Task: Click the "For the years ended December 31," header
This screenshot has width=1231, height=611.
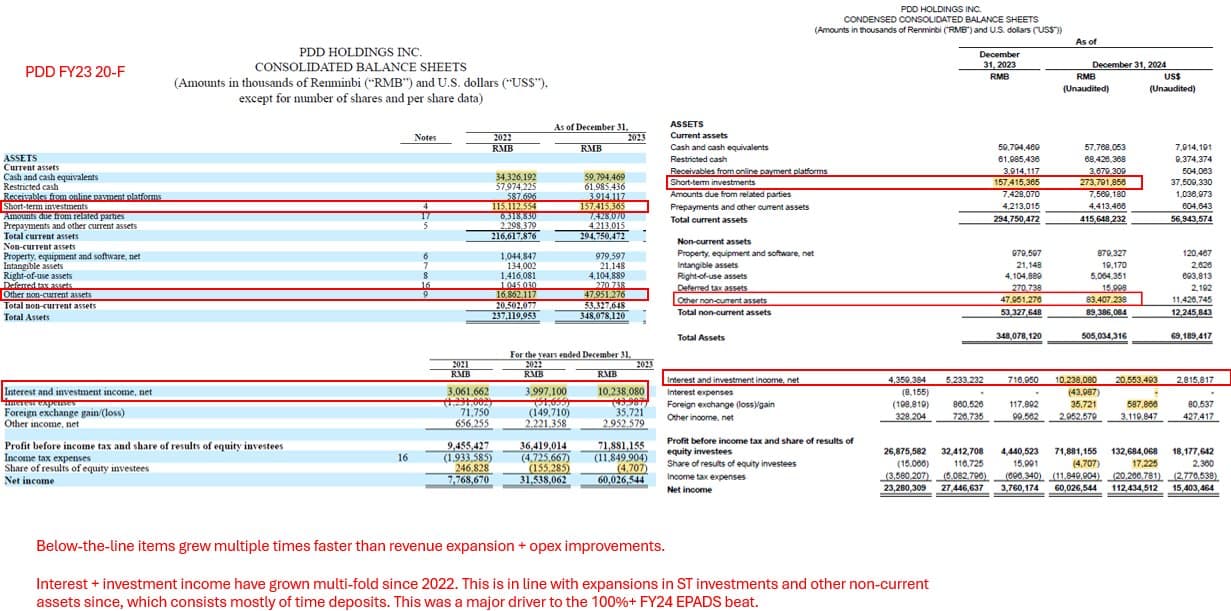Action: [x=570, y=354]
